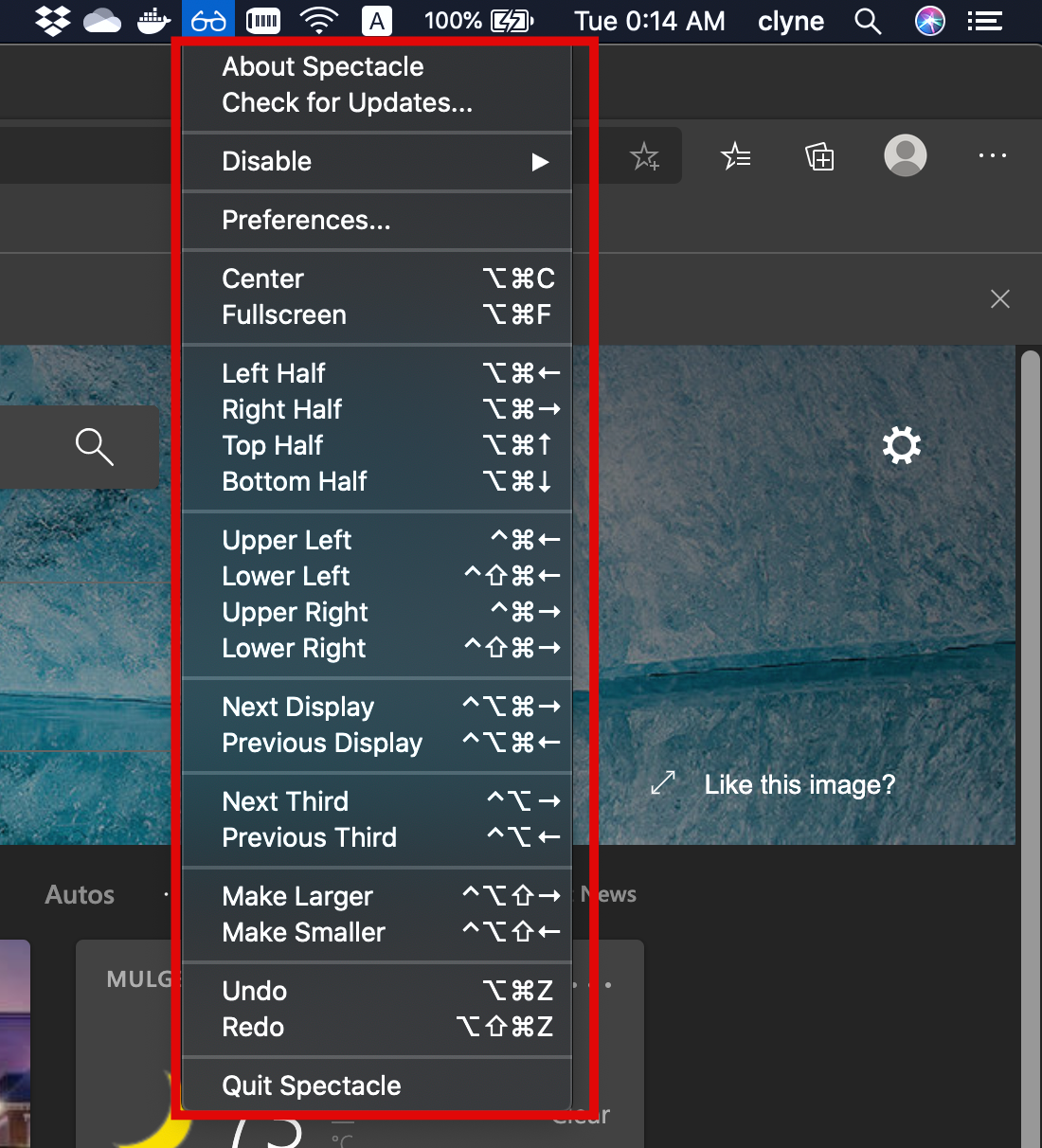Select Previous Display menu item
Screen dimensions: 1042x1148
click(377, 743)
